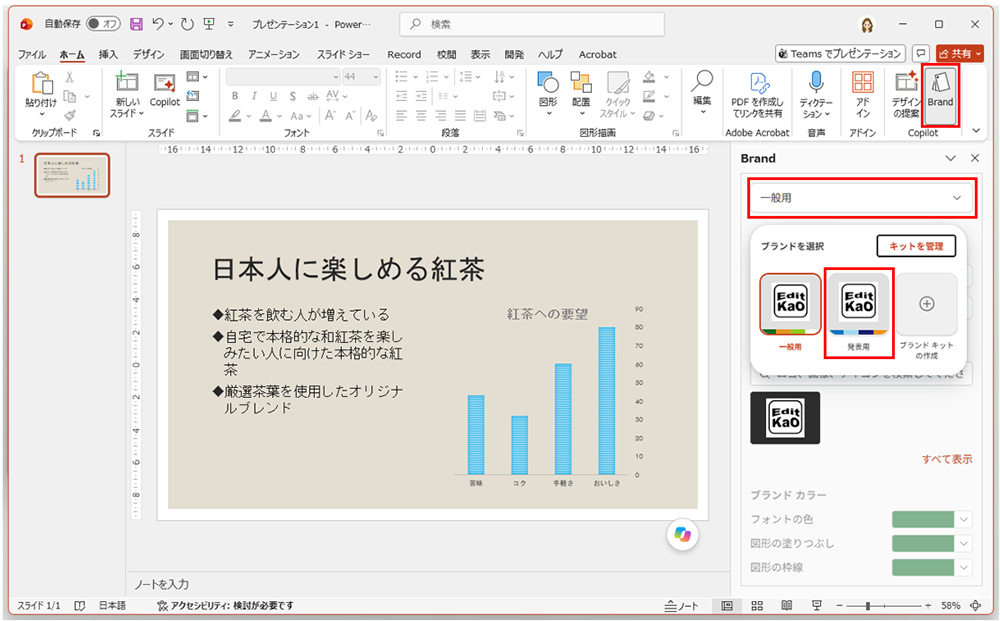This screenshot has height=621, width=1000.
Task: Click the Cut scissors icon
Action: coord(70,77)
